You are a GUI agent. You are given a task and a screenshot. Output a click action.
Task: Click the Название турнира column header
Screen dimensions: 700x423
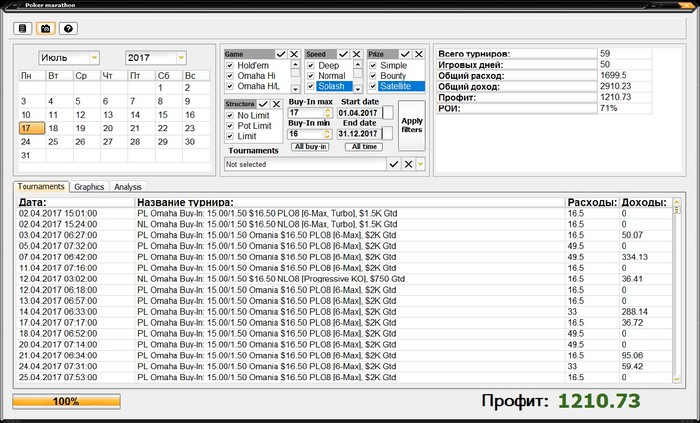(350, 203)
